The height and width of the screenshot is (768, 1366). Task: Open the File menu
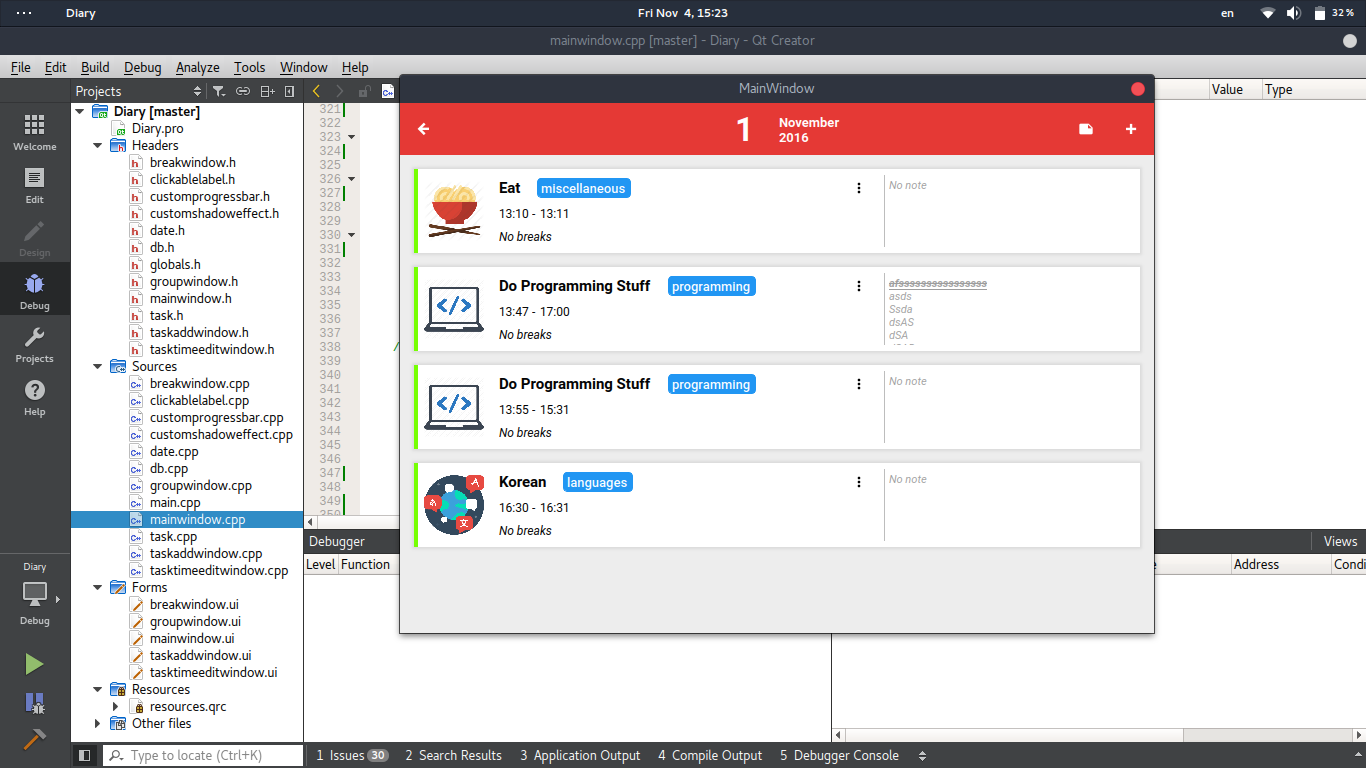(x=21, y=67)
